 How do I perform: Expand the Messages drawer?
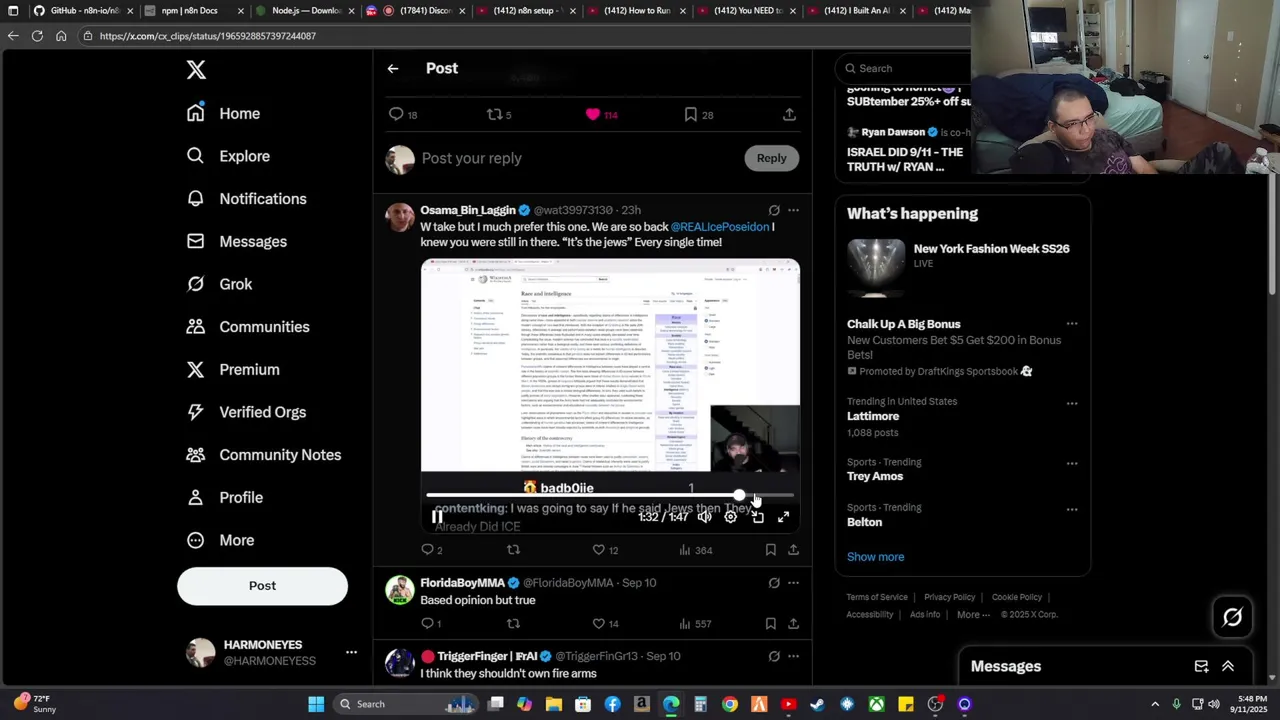click(1228, 667)
